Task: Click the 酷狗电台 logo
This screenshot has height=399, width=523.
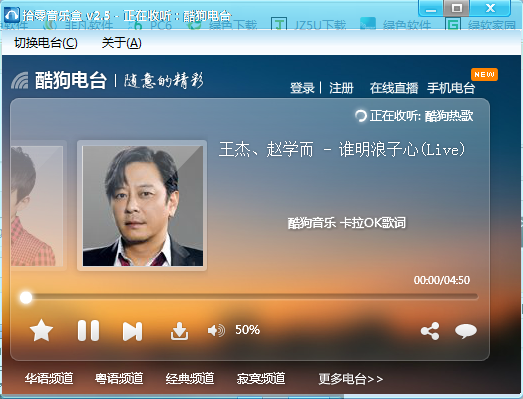Action: 59,80
